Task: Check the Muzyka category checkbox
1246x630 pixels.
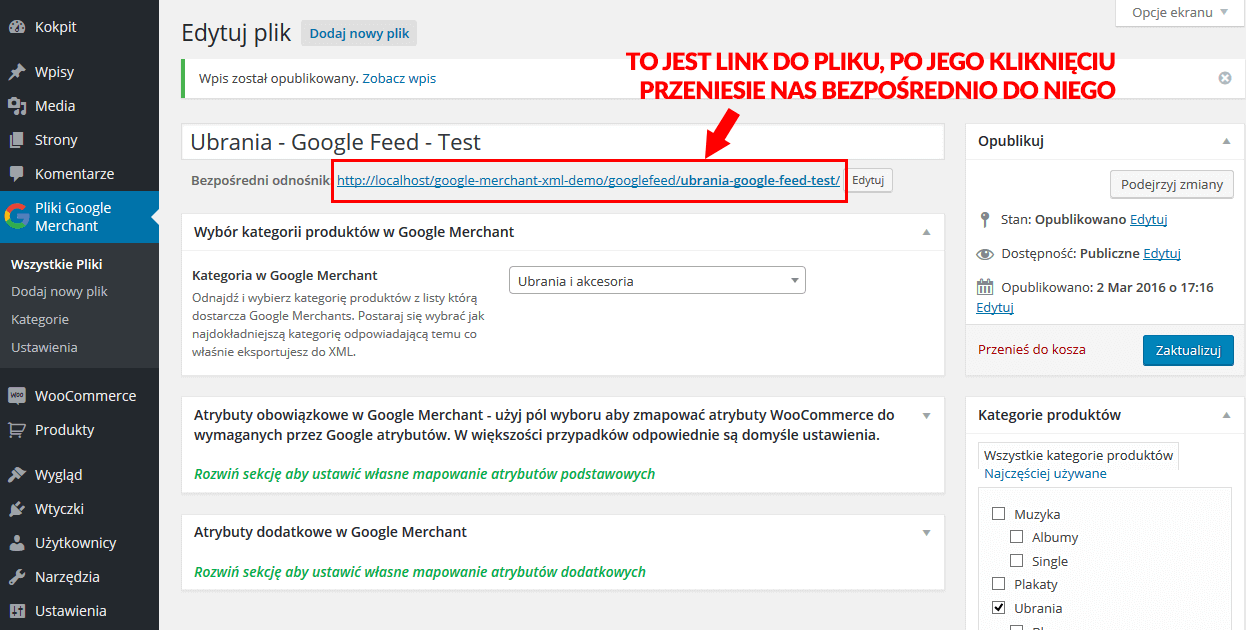Action: pyautogui.click(x=998, y=514)
